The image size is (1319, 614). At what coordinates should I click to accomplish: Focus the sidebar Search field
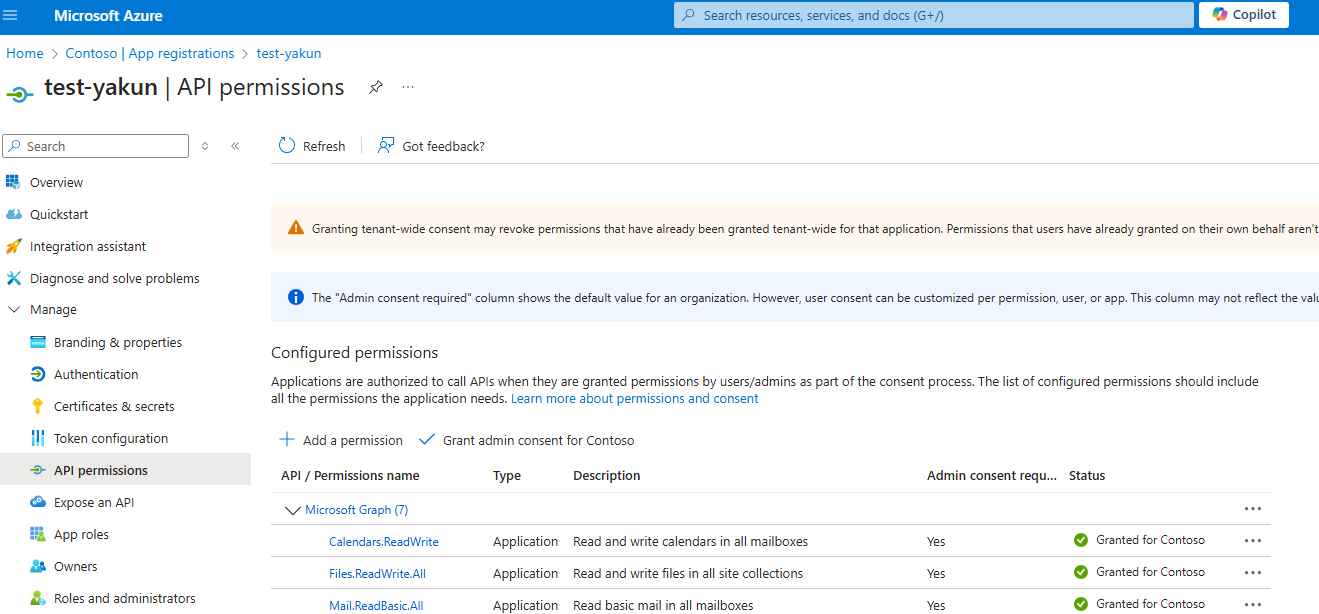click(x=96, y=146)
